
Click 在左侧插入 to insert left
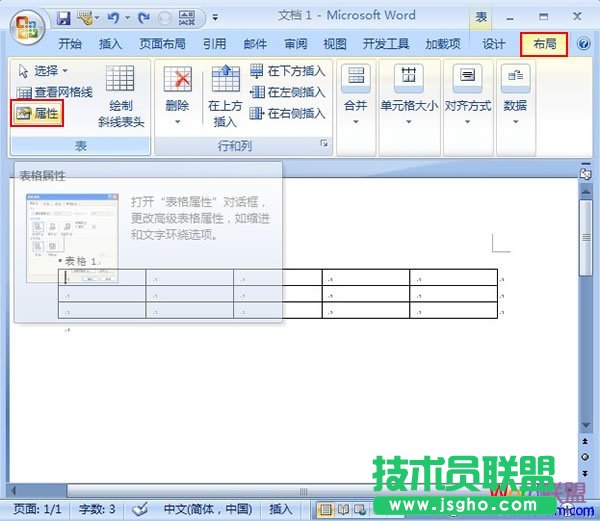pyautogui.click(x=287, y=92)
